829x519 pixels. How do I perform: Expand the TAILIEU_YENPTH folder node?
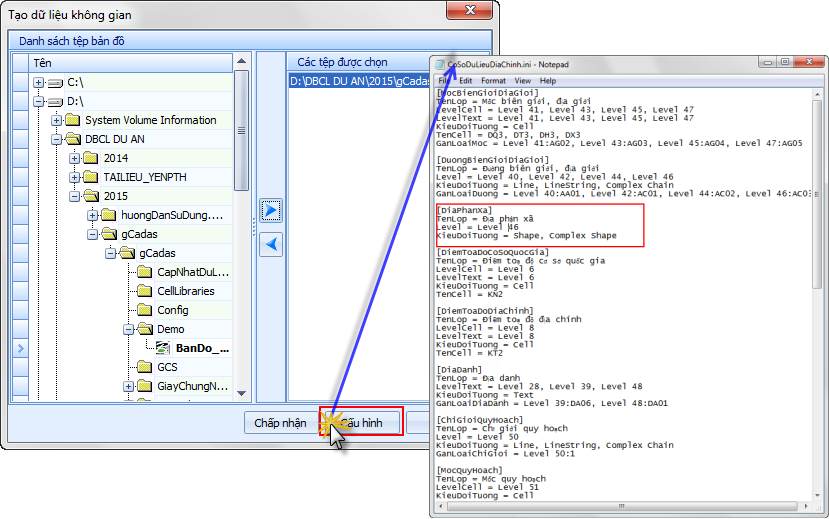coord(75,177)
